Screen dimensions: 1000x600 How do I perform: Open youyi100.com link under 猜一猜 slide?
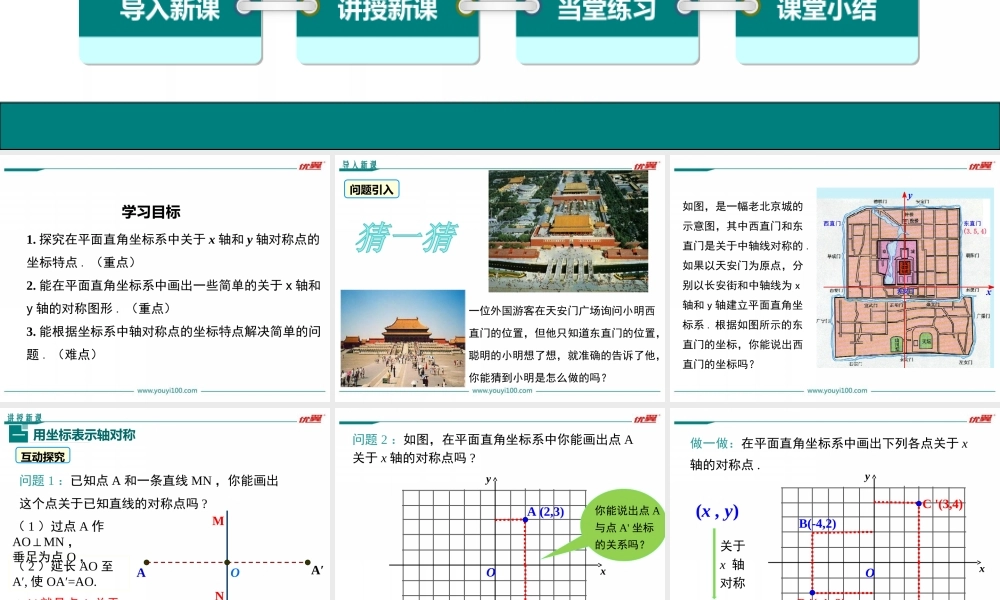tap(501, 391)
